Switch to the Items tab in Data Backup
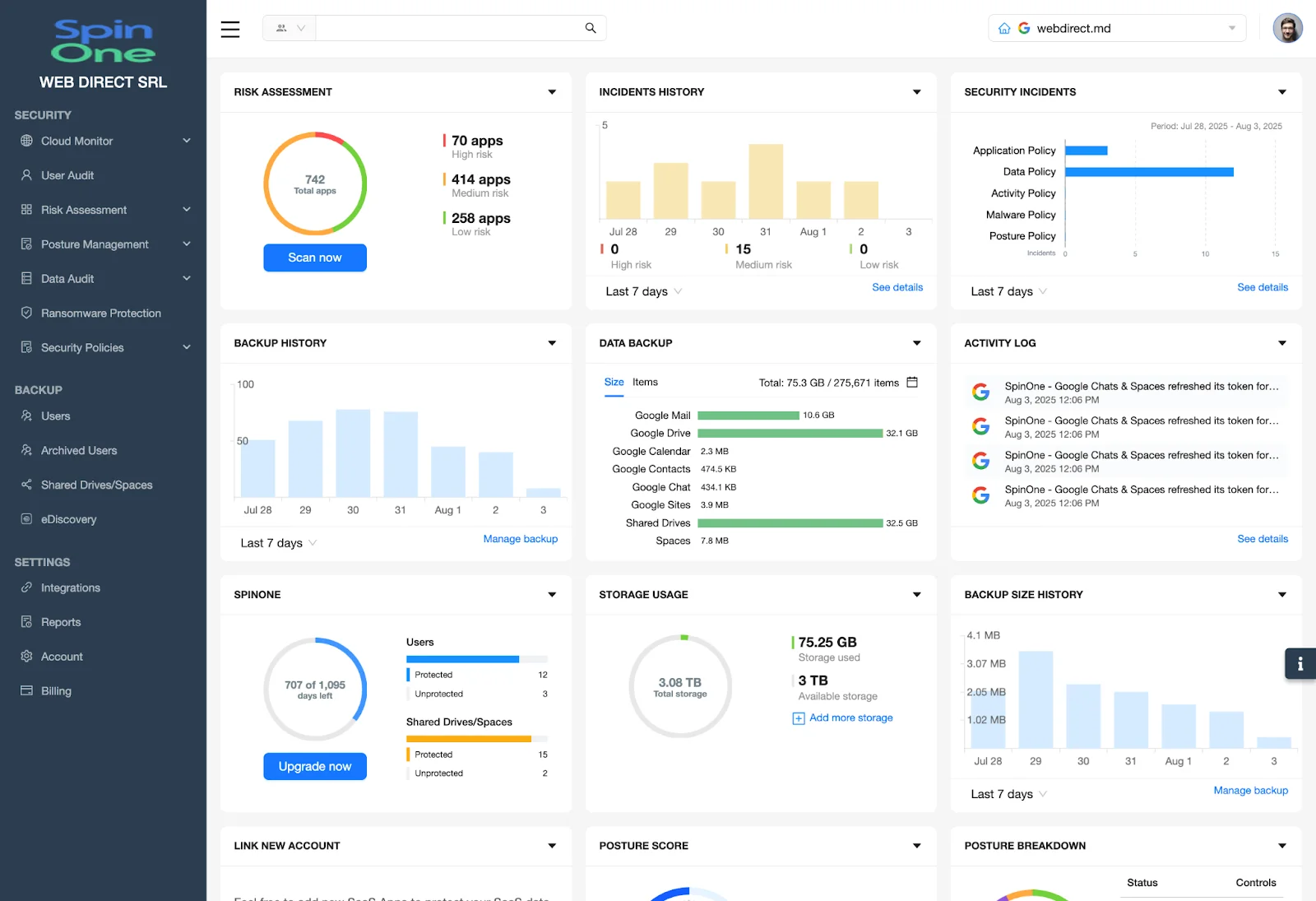Image resolution: width=1316 pixels, height=901 pixels. [645, 382]
